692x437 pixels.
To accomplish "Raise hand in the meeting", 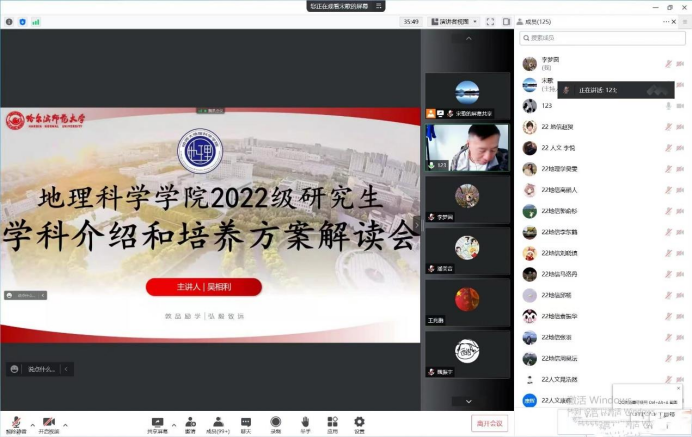I will coord(304,423).
